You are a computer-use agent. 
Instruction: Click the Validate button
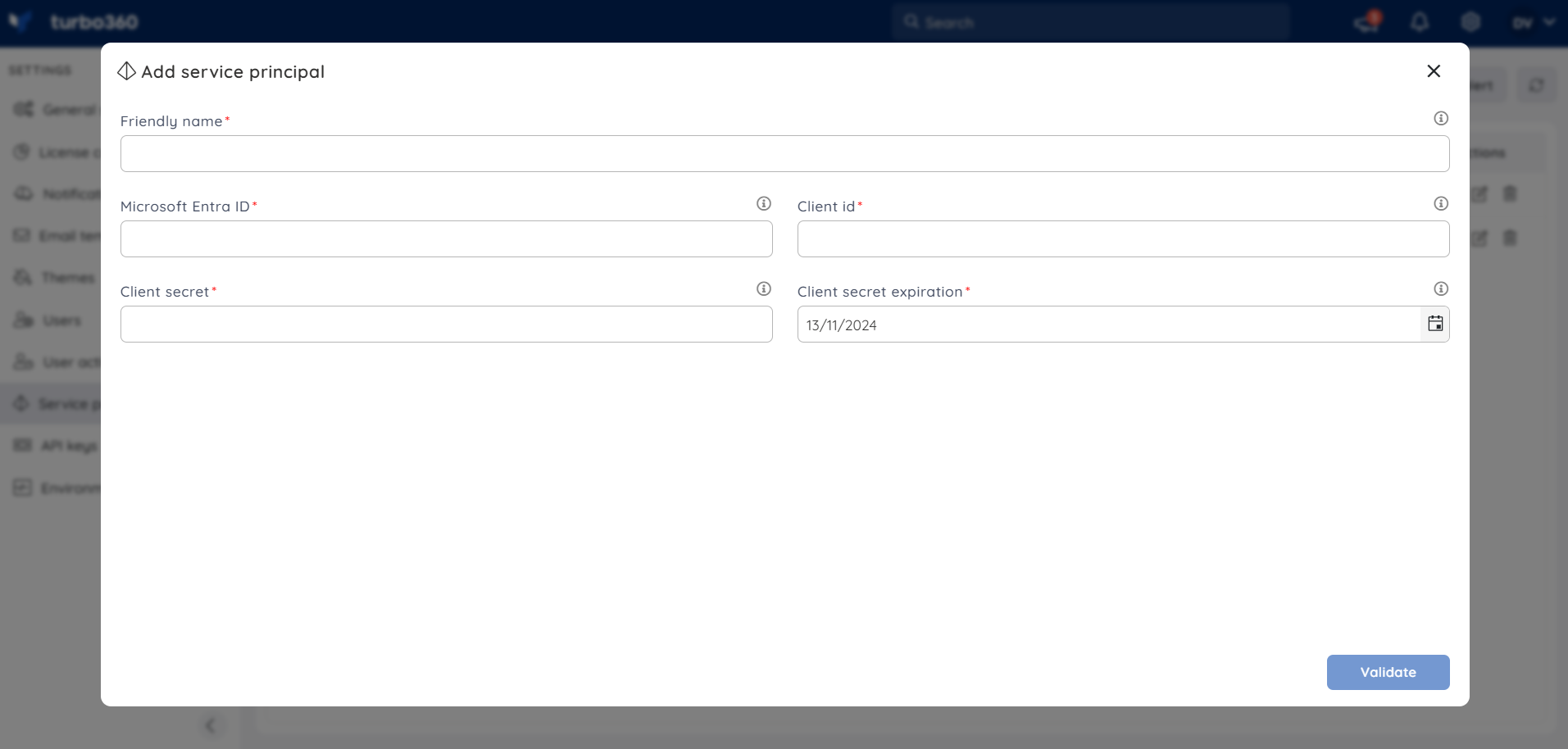click(1388, 672)
